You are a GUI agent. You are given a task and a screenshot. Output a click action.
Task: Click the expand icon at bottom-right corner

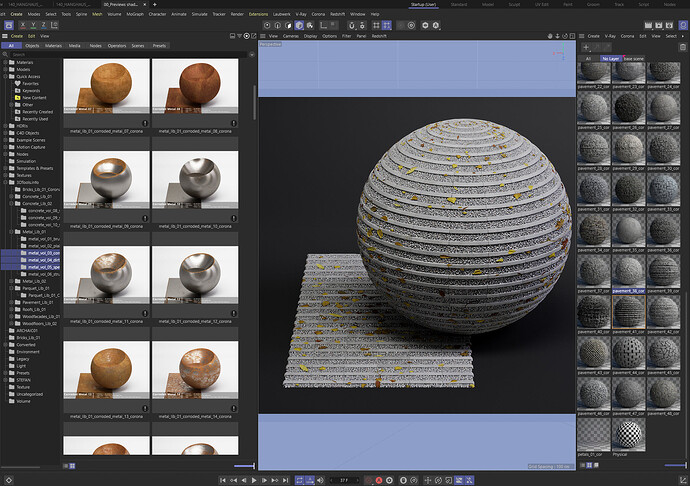(683, 480)
